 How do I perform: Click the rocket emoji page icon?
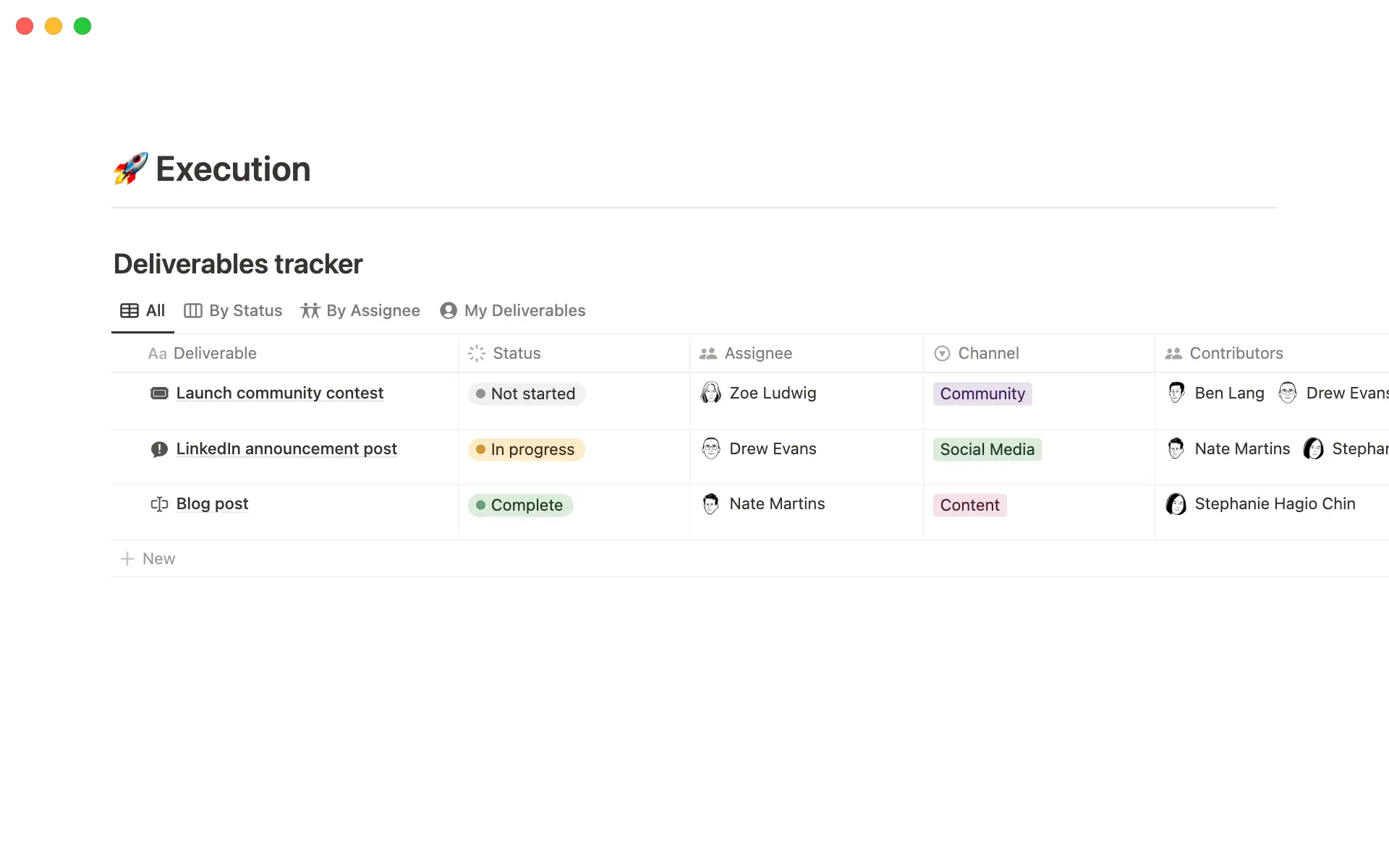tap(130, 169)
